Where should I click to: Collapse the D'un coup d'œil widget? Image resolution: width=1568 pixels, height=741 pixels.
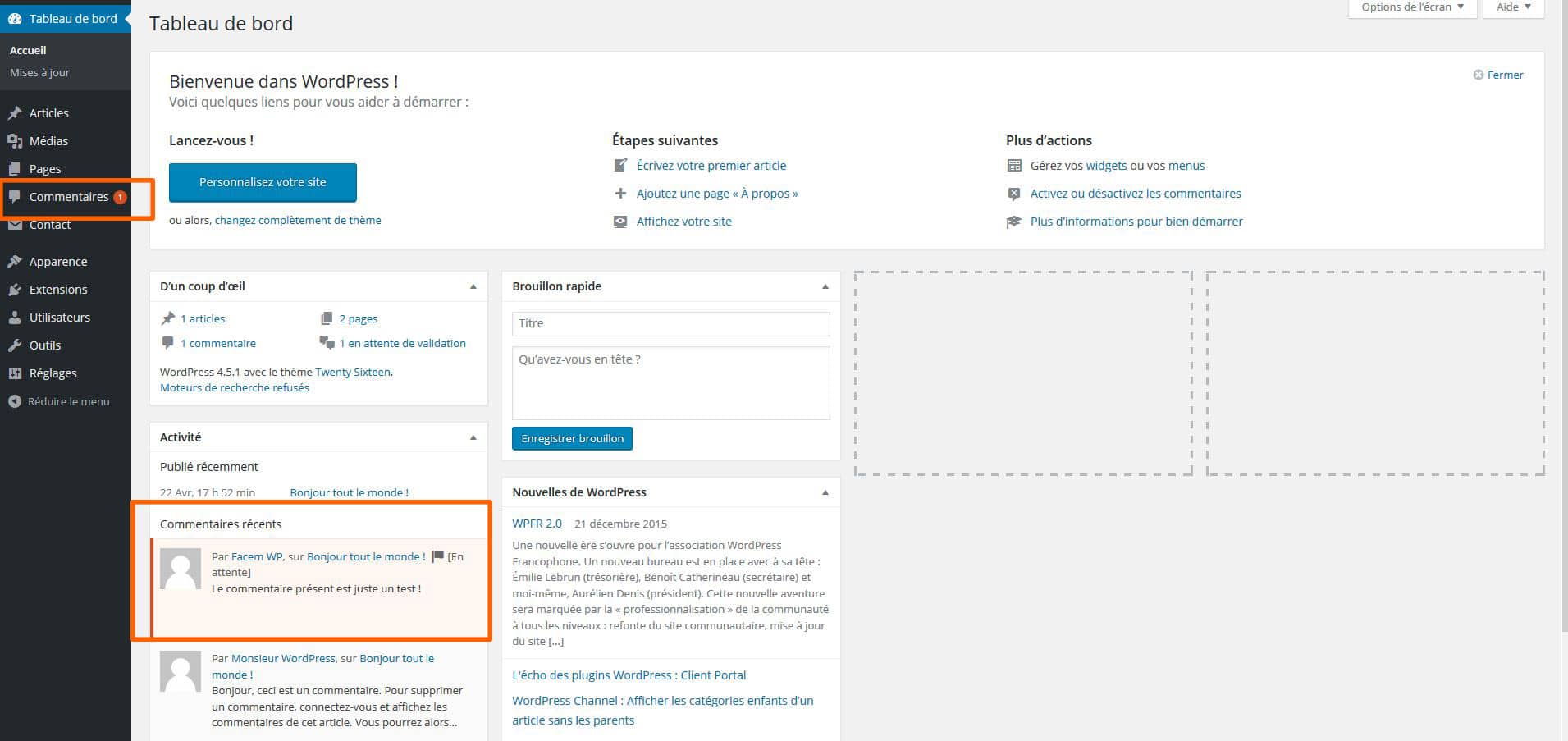tap(473, 286)
